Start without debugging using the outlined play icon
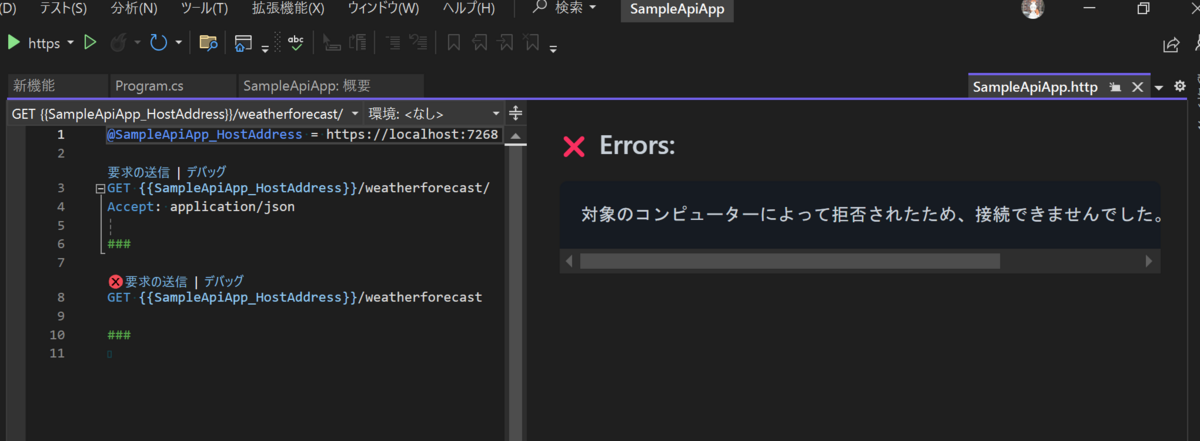The height and width of the screenshot is (441, 1200). point(90,43)
